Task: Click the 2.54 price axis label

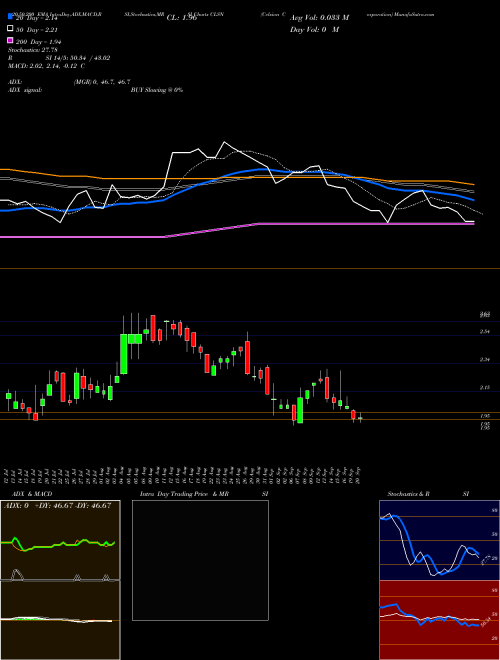Action: pyautogui.click(x=484, y=332)
